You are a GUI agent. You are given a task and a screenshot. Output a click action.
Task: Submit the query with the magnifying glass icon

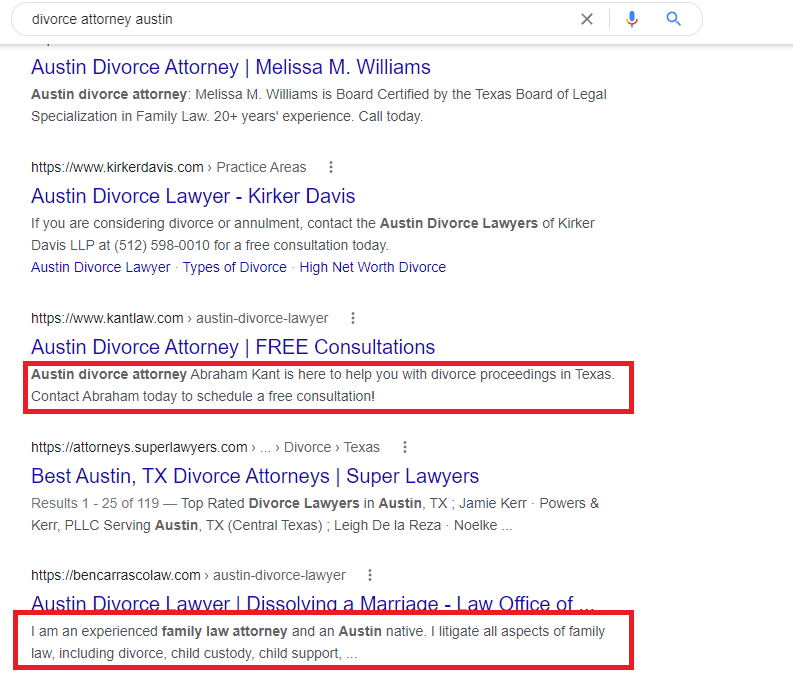(x=673, y=19)
